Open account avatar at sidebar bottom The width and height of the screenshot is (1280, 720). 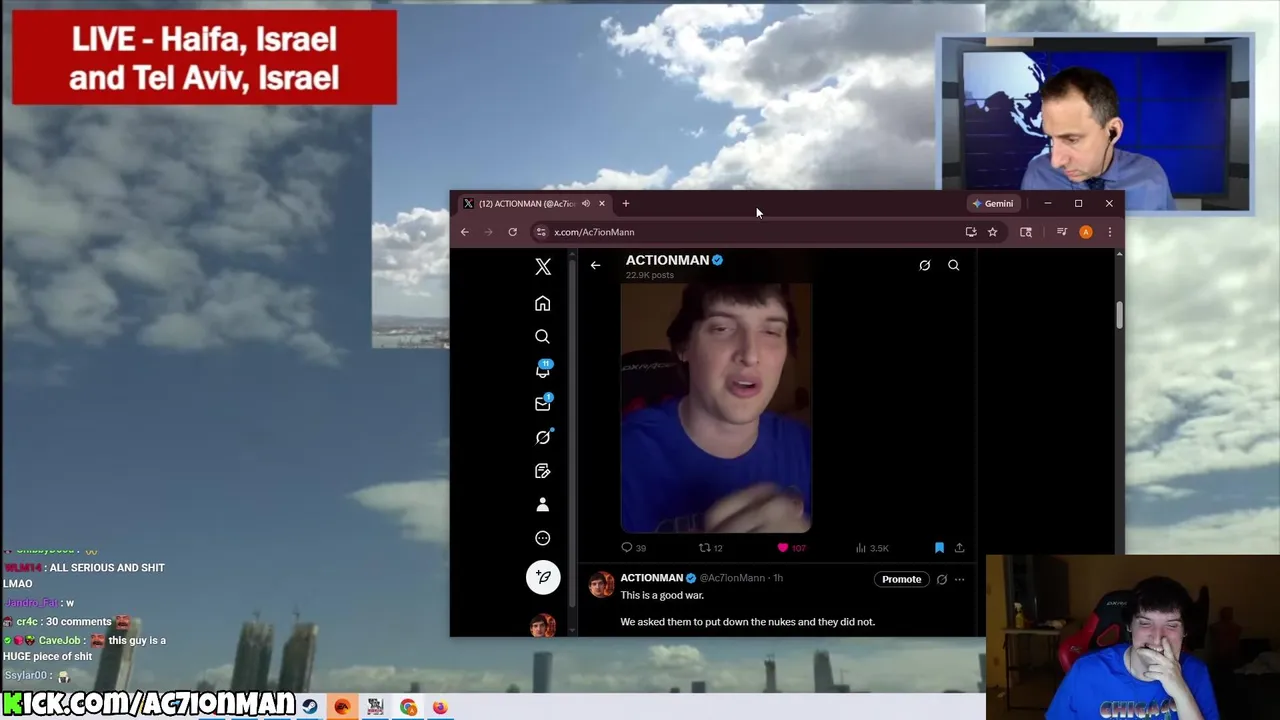542,625
